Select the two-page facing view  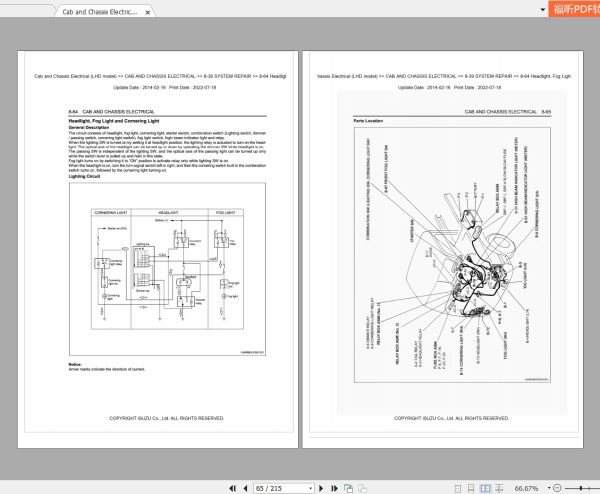coord(485,488)
